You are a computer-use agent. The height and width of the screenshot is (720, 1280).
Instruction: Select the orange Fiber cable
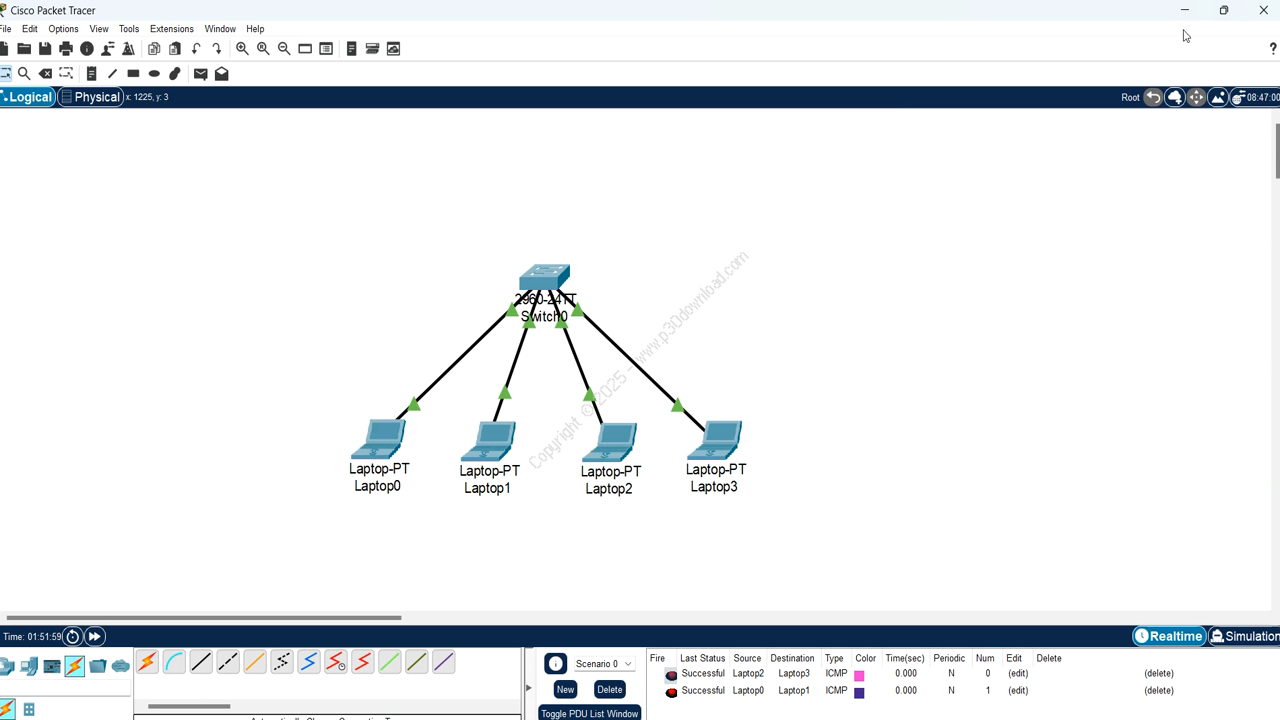click(255, 662)
